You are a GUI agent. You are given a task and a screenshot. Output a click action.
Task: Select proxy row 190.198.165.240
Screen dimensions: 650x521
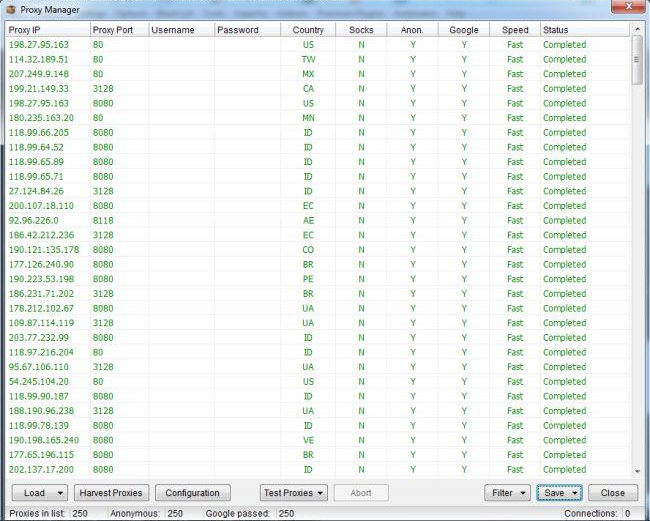(318, 440)
